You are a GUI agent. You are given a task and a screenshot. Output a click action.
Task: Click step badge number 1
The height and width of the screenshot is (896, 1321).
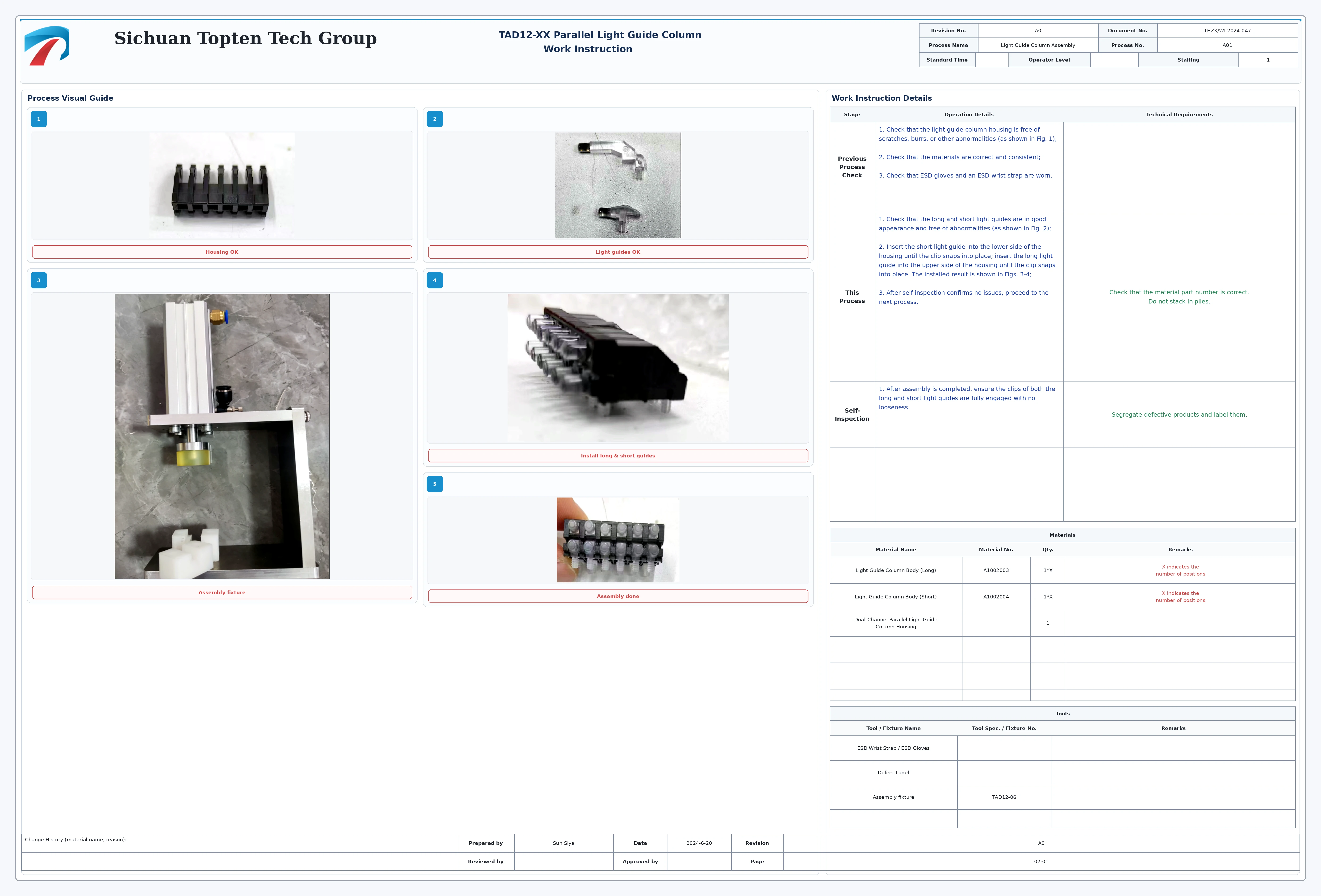[39, 119]
